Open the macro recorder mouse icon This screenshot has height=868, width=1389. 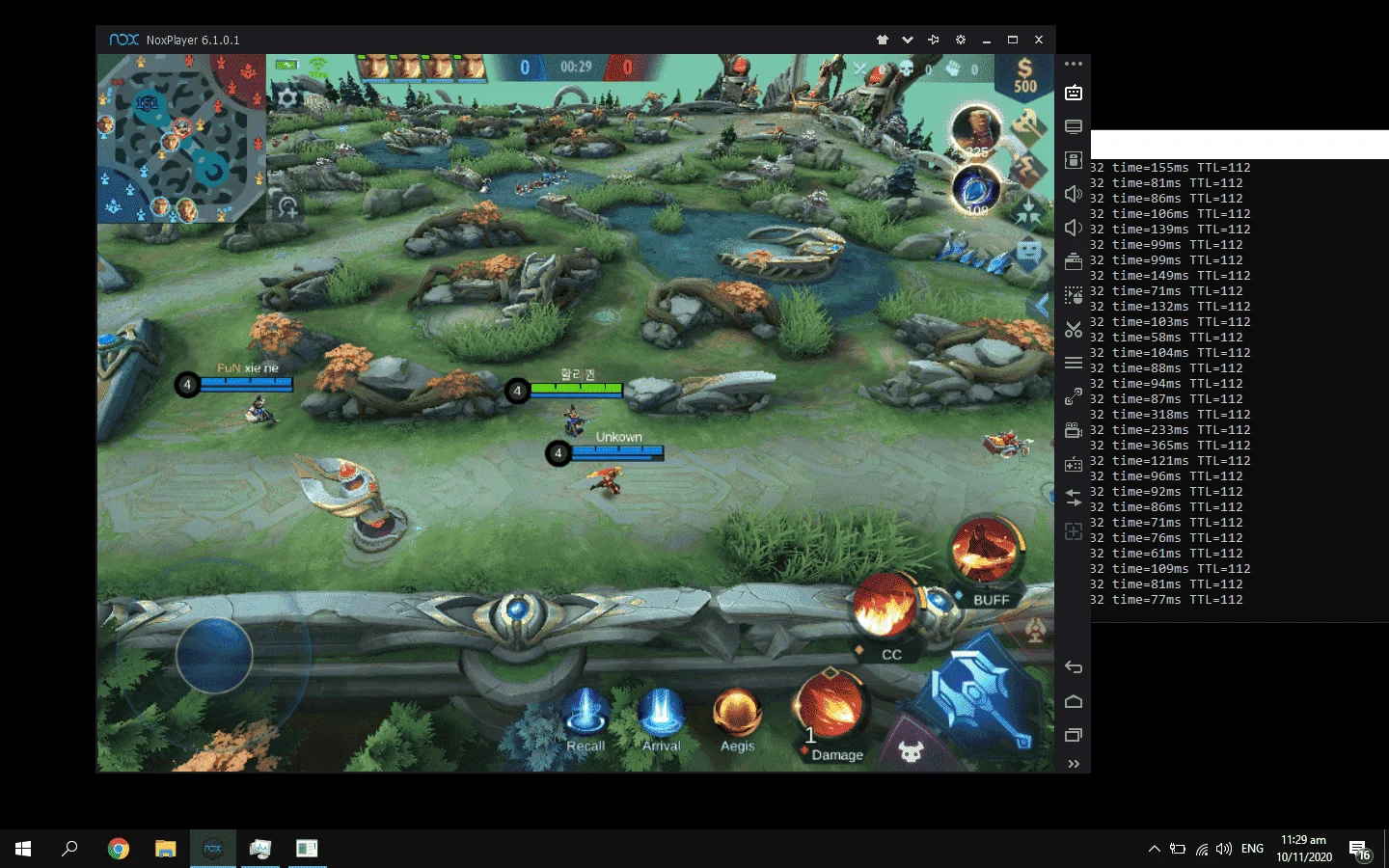1074,295
